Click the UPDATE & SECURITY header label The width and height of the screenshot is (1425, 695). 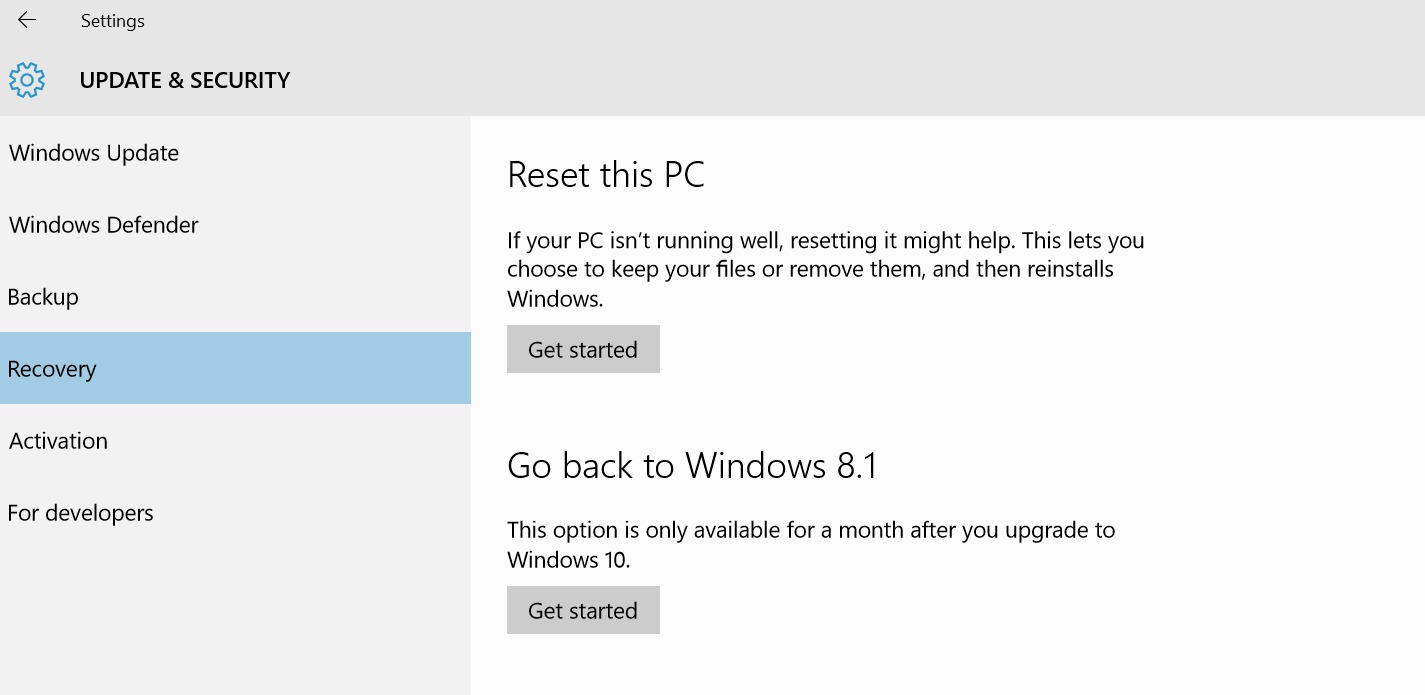185,80
